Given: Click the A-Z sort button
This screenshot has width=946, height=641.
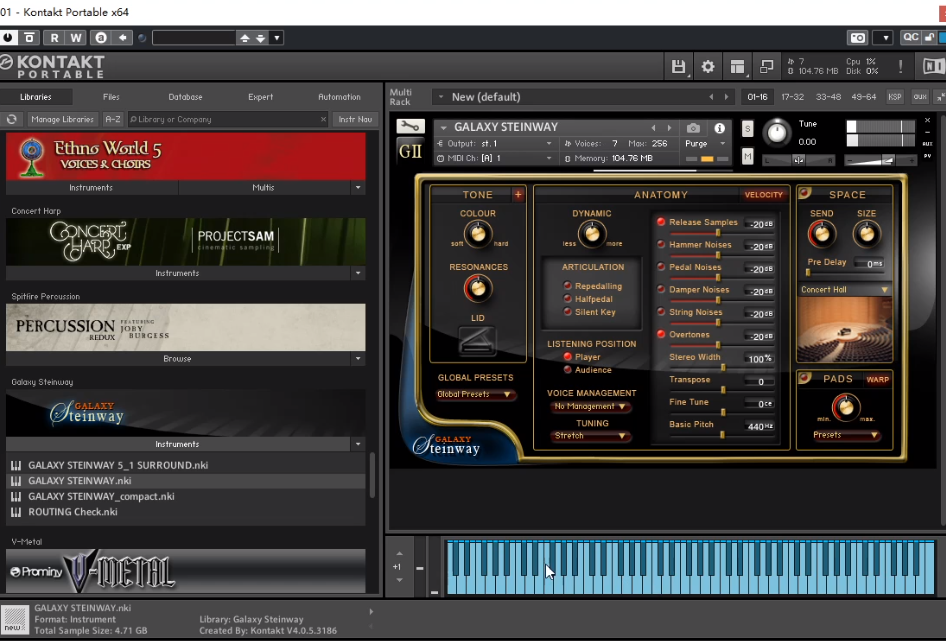Looking at the screenshot, I should pyautogui.click(x=113, y=120).
